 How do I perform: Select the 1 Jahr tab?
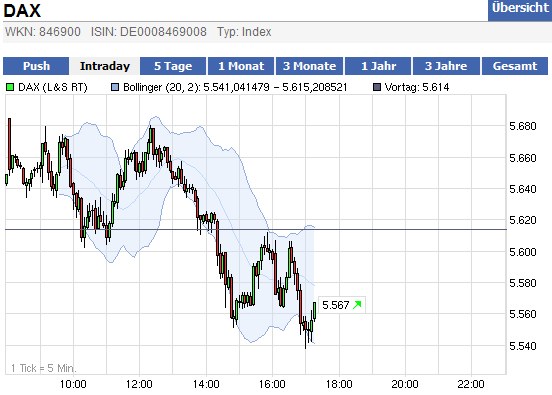[378, 66]
